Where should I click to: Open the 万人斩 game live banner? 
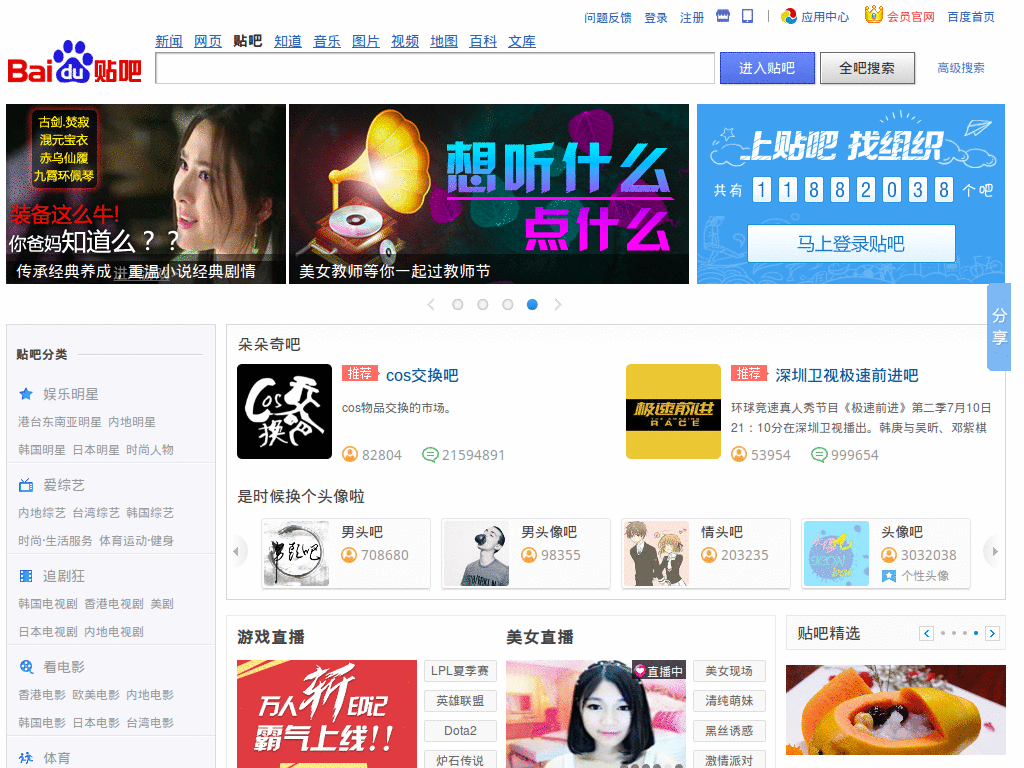327,714
